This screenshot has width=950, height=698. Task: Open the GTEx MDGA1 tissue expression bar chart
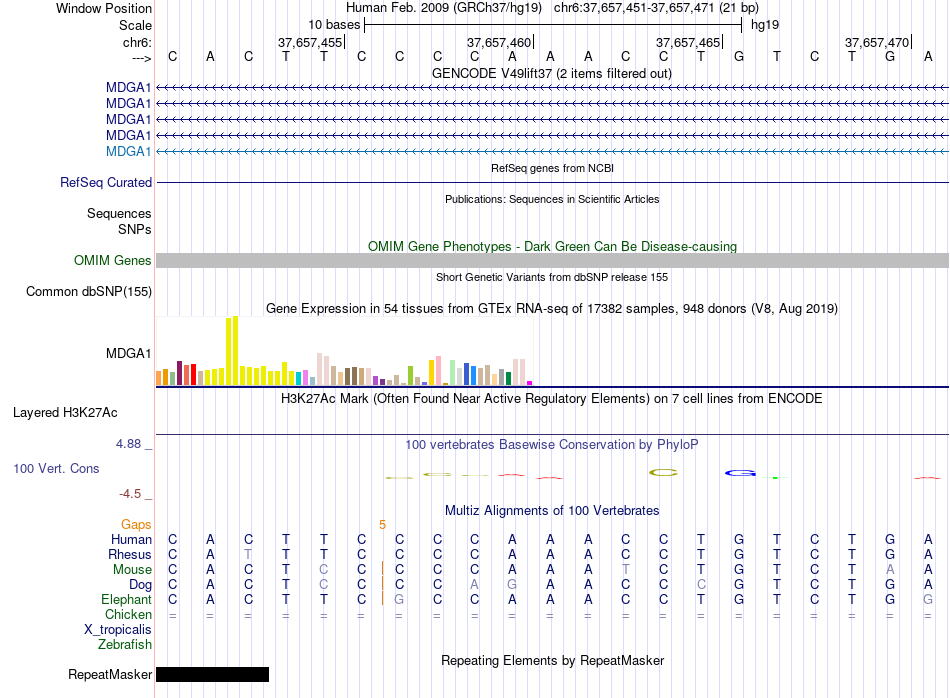pyautogui.click(x=344, y=351)
